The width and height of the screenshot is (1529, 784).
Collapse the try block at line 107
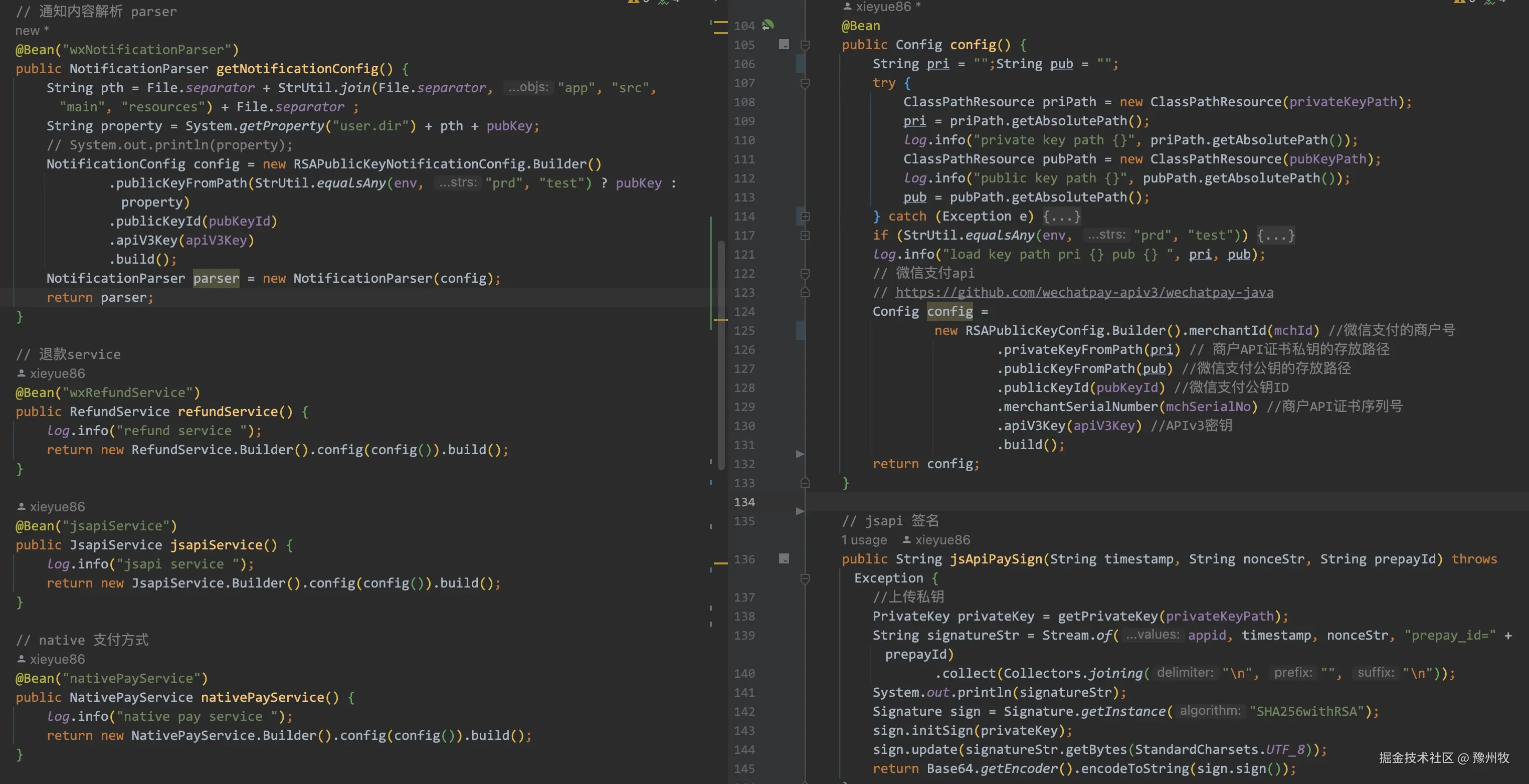click(805, 83)
